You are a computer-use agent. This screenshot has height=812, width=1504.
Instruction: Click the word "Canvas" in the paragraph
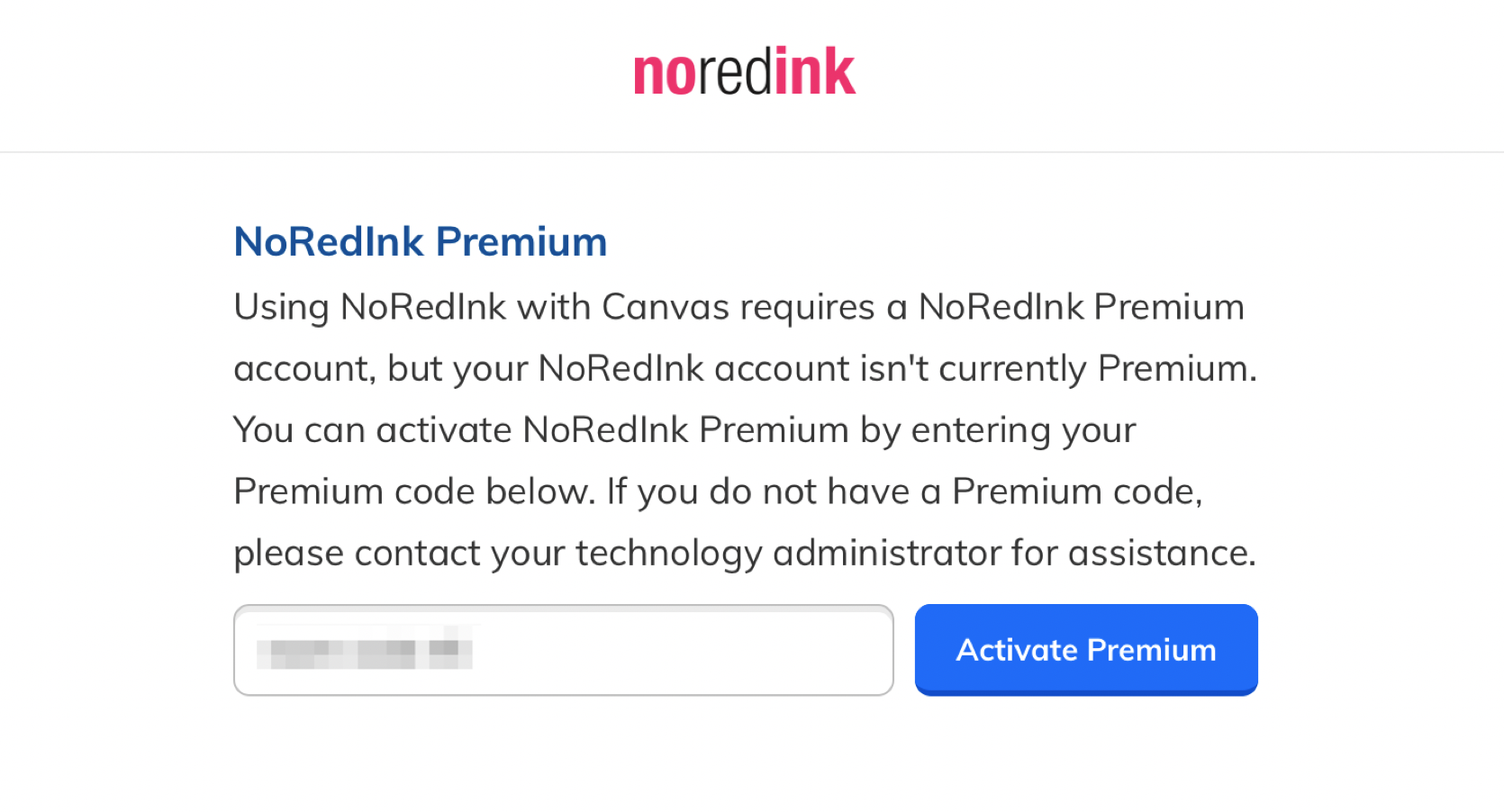pos(666,307)
